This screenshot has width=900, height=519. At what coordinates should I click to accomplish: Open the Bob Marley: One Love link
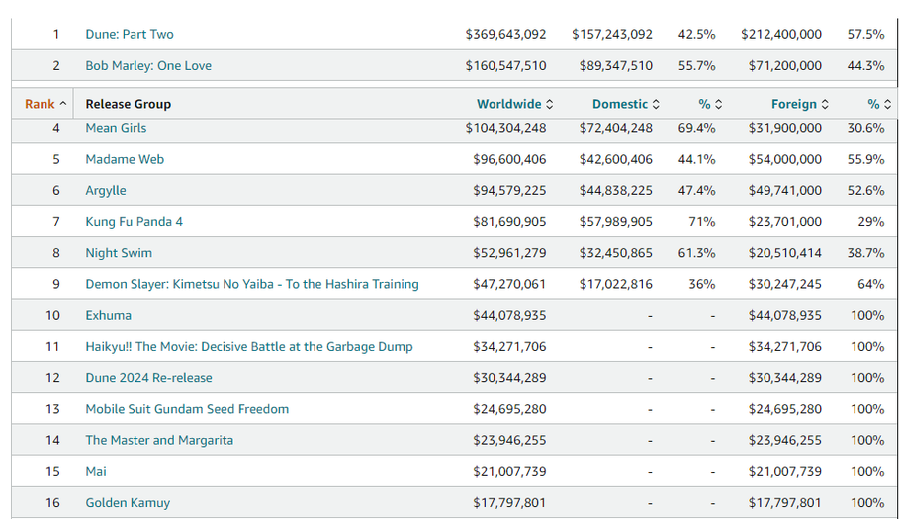[x=148, y=66]
